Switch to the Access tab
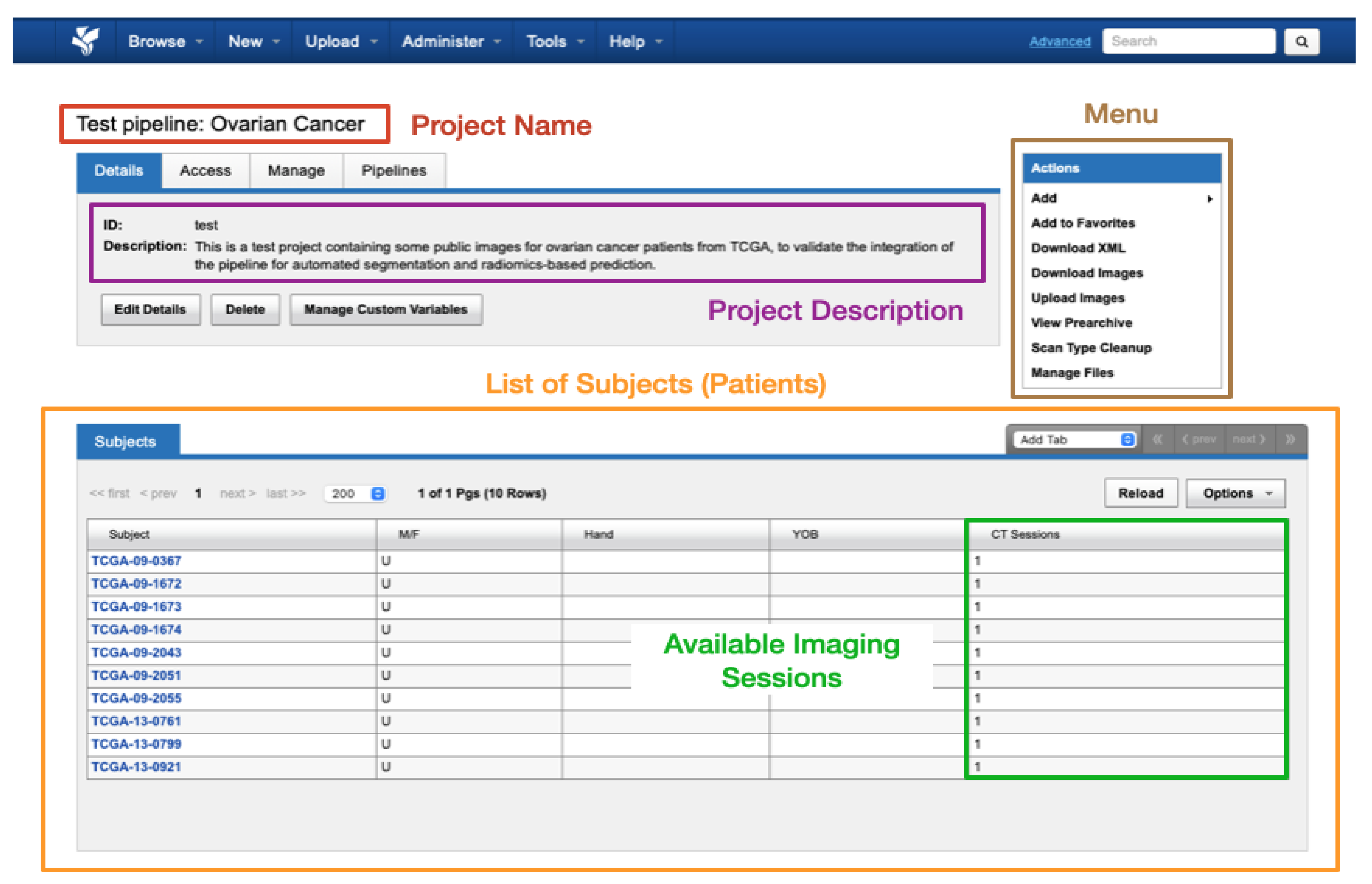The height and width of the screenshot is (884, 1372). click(x=205, y=171)
